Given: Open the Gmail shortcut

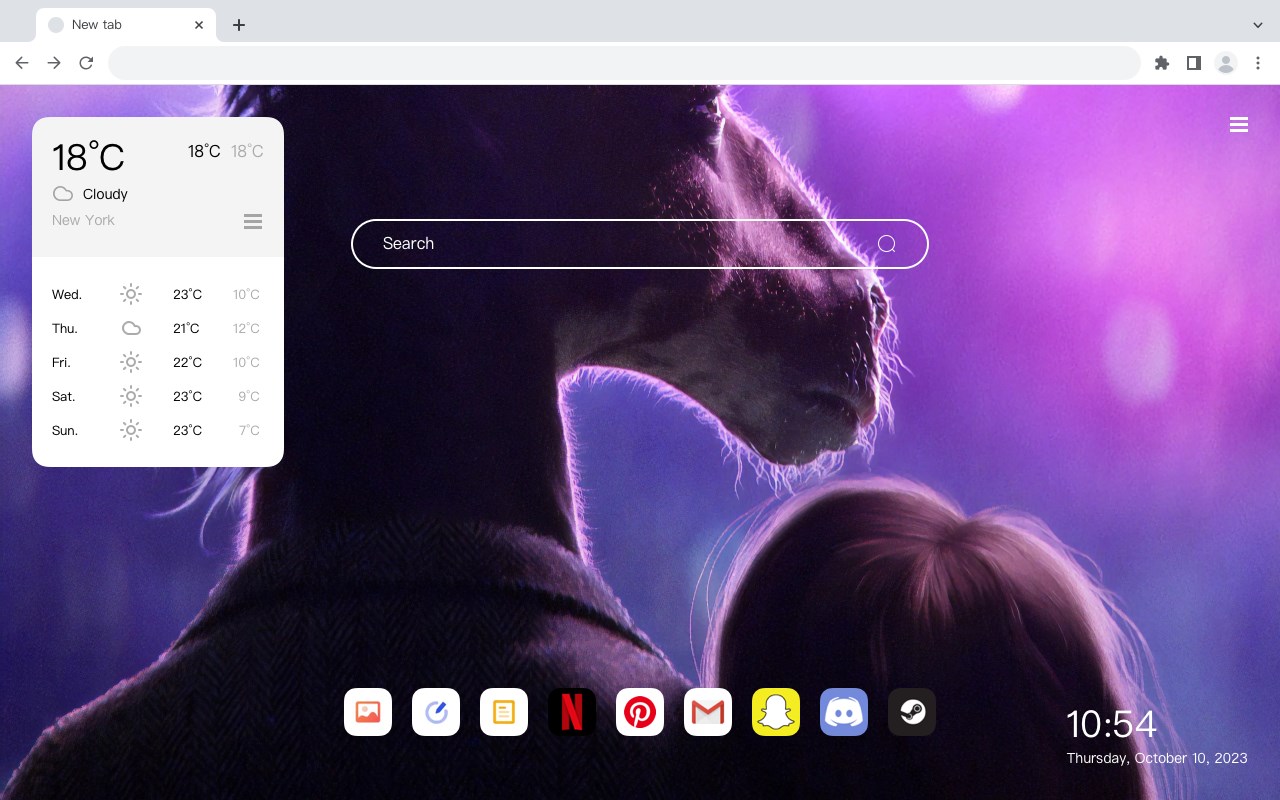Looking at the screenshot, I should pyautogui.click(x=708, y=712).
